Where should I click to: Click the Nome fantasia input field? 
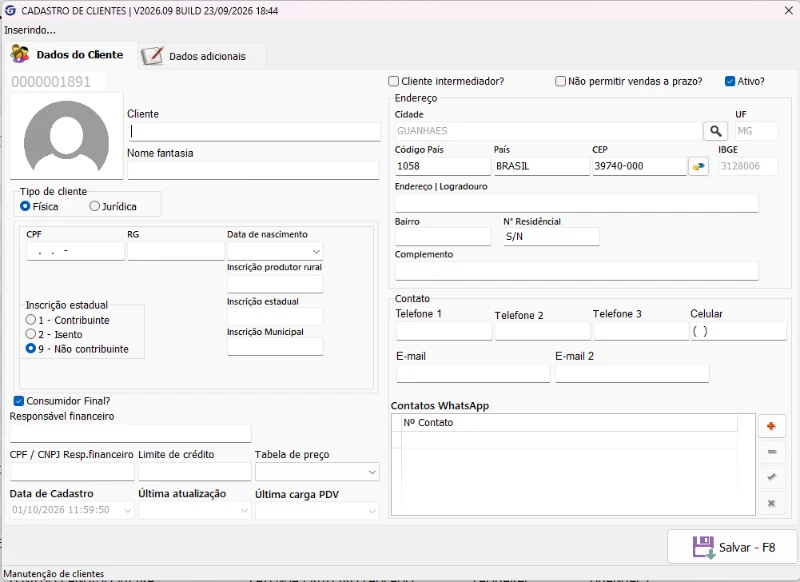(x=253, y=170)
